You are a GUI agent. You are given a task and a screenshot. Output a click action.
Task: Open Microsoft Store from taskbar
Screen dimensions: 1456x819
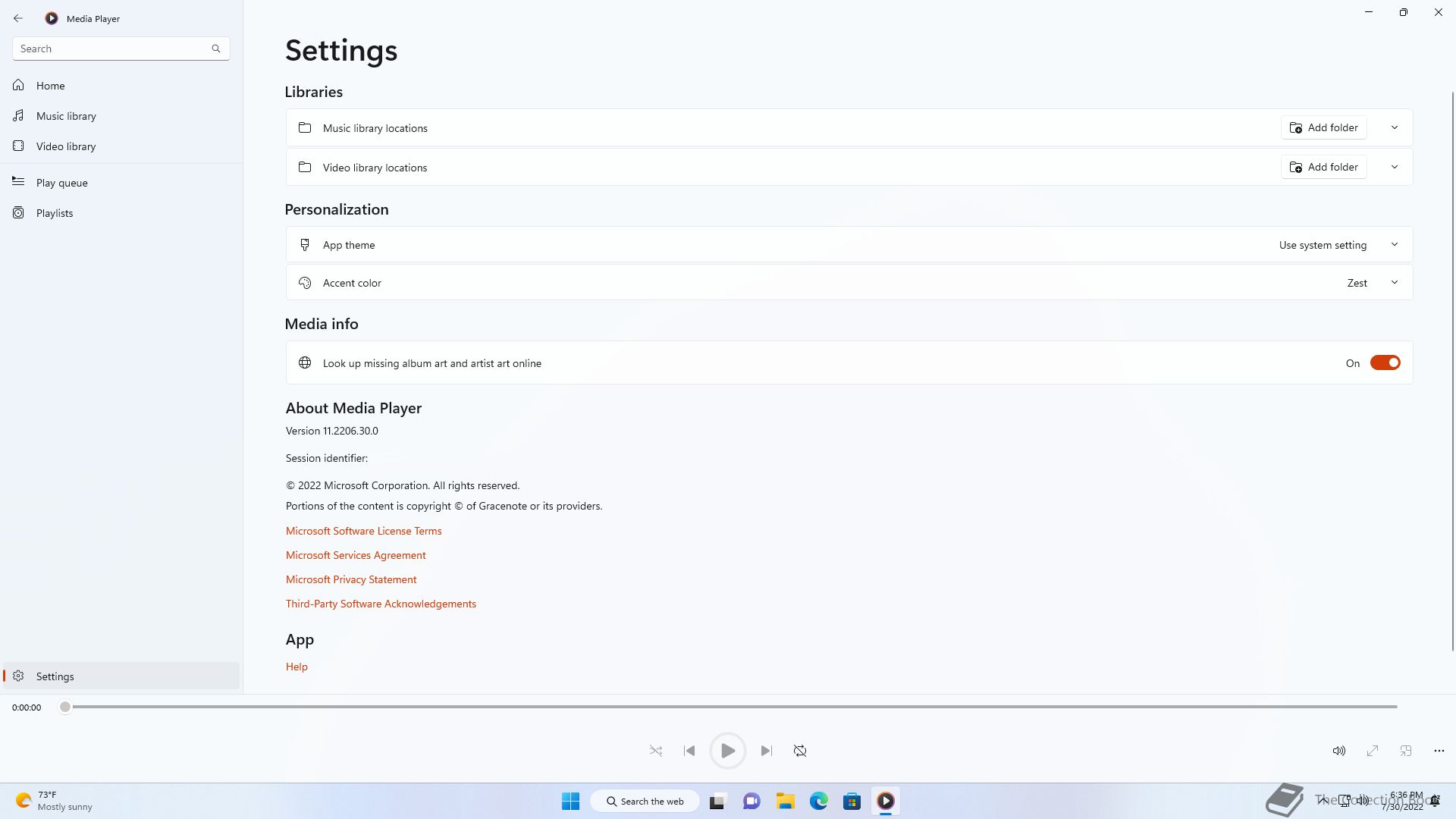852,801
